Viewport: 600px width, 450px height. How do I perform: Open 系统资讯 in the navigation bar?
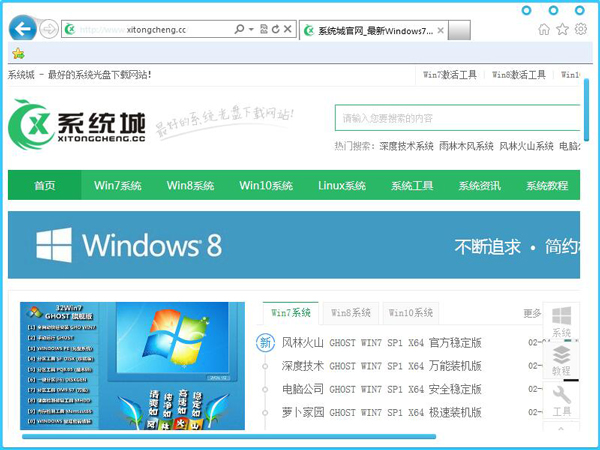click(479, 185)
